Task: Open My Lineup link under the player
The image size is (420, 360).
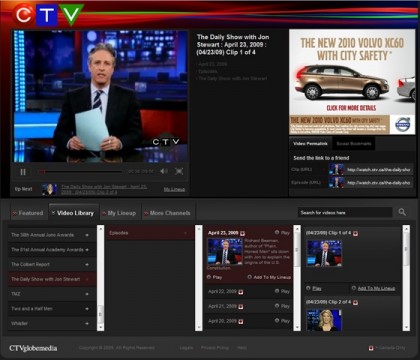Action: click(x=174, y=189)
